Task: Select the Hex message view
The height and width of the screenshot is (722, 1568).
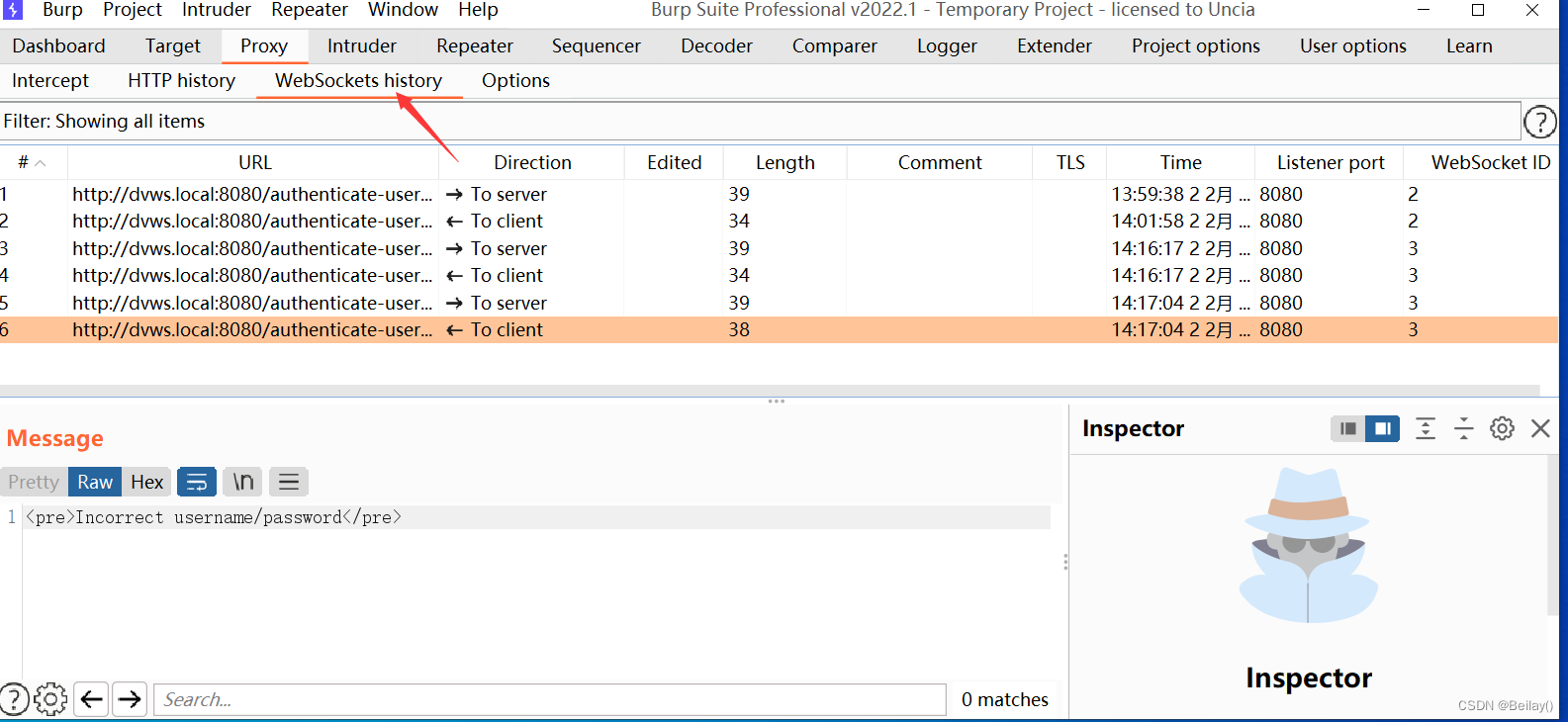Action: point(146,482)
